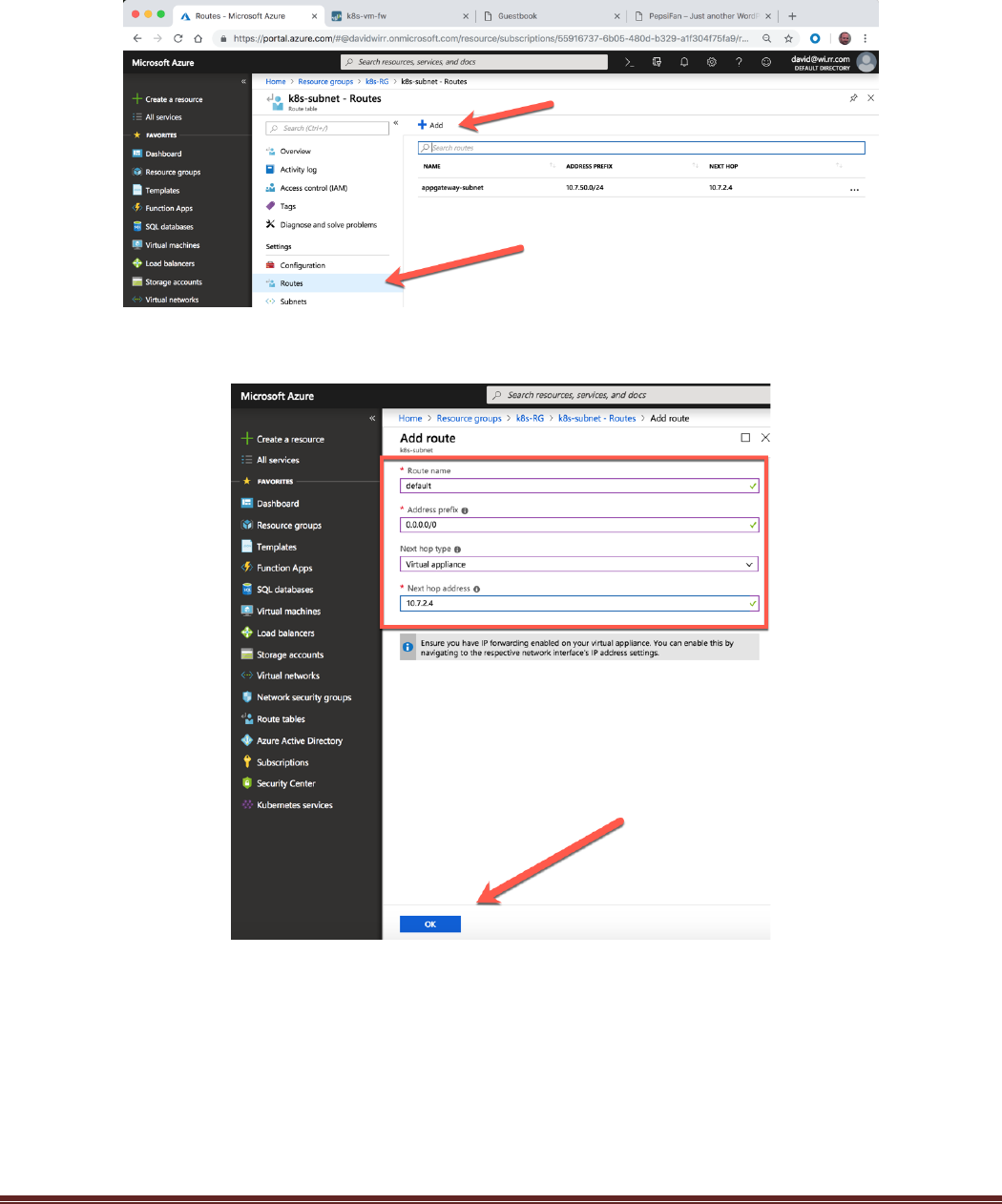Image resolution: width=1002 pixels, height=1204 pixels.
Task: Open Tags in the k8s-subnet menu
Action: pyautogui.click(x=287, y=206)
